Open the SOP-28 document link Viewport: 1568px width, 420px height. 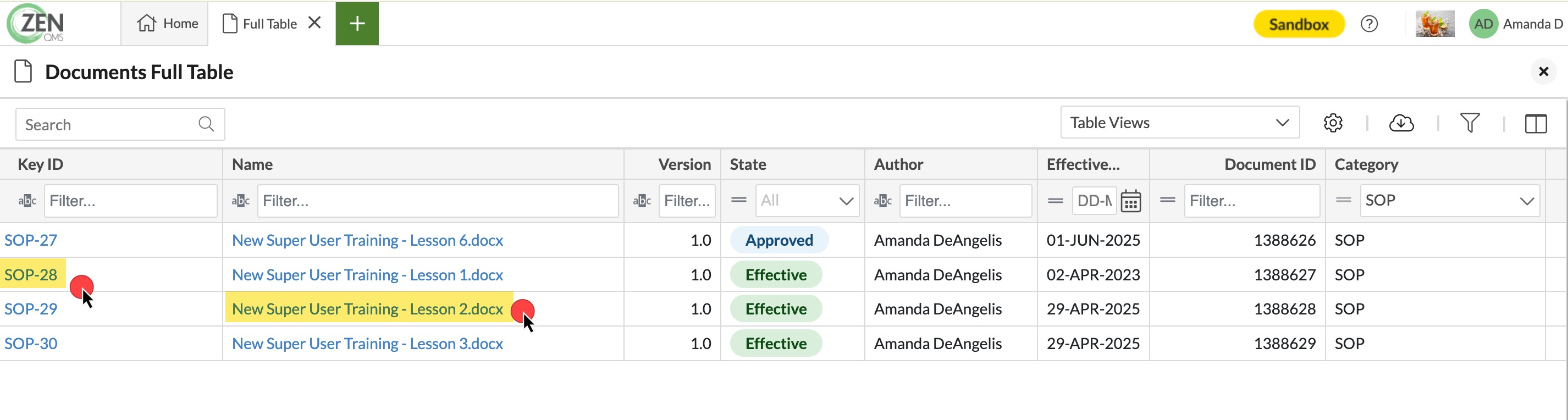[x=31, y=274]
